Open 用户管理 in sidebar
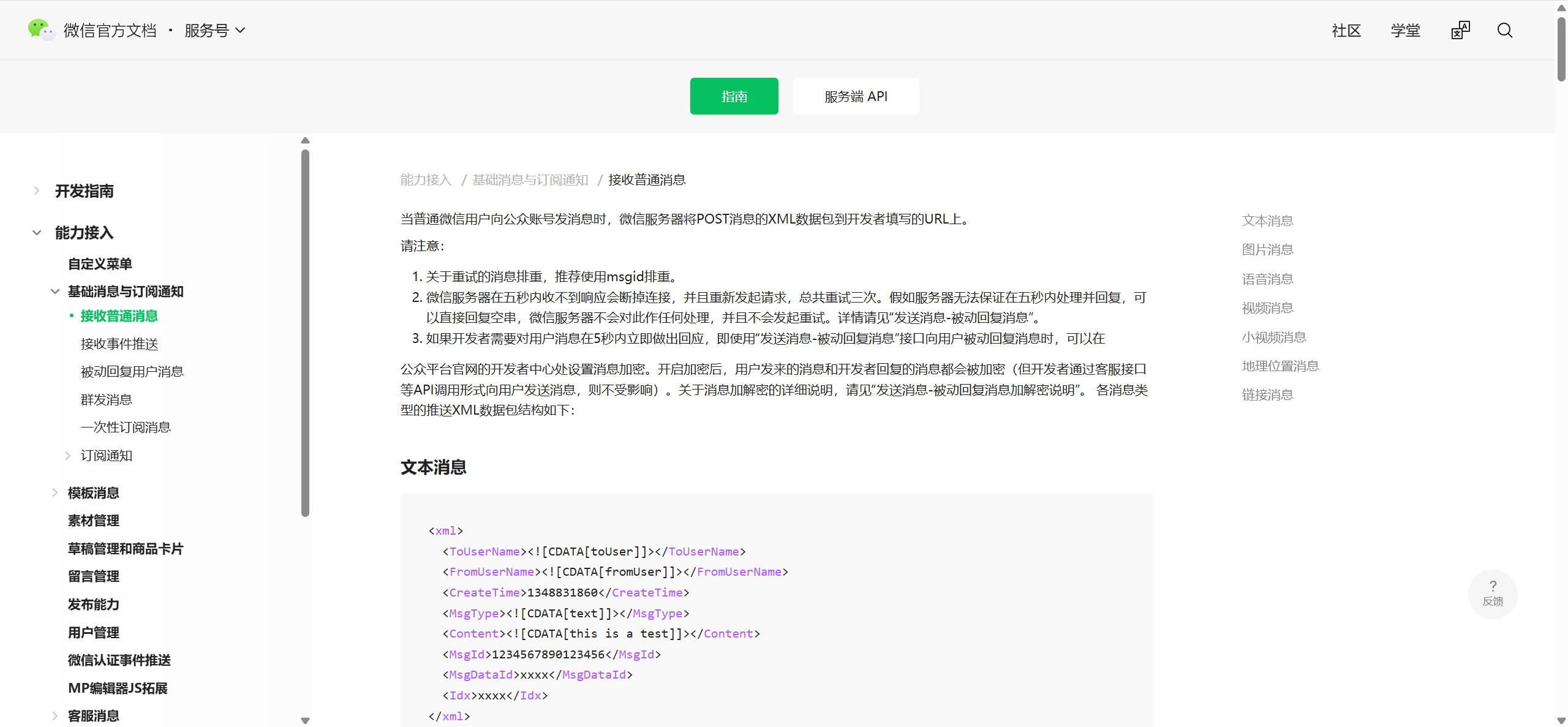The height and width of the screenshot is (727, 1568). [93, 633]
